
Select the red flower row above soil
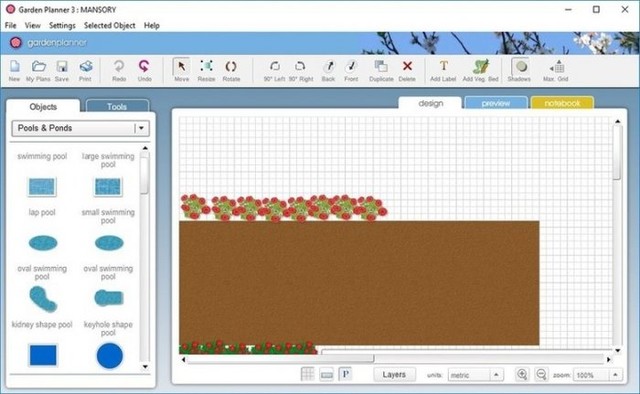(x=284, y=208)
